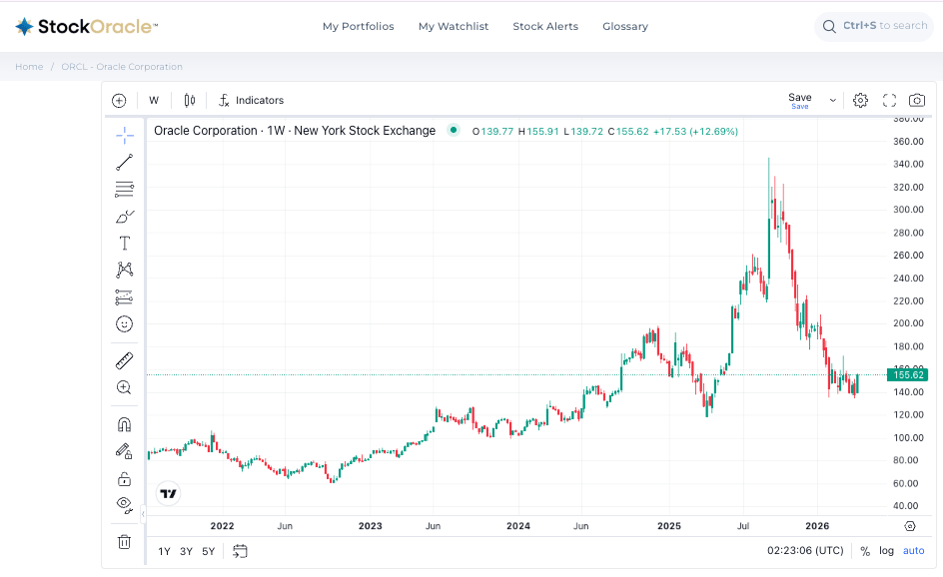Open the W interval selector

(x=154, y=100)
